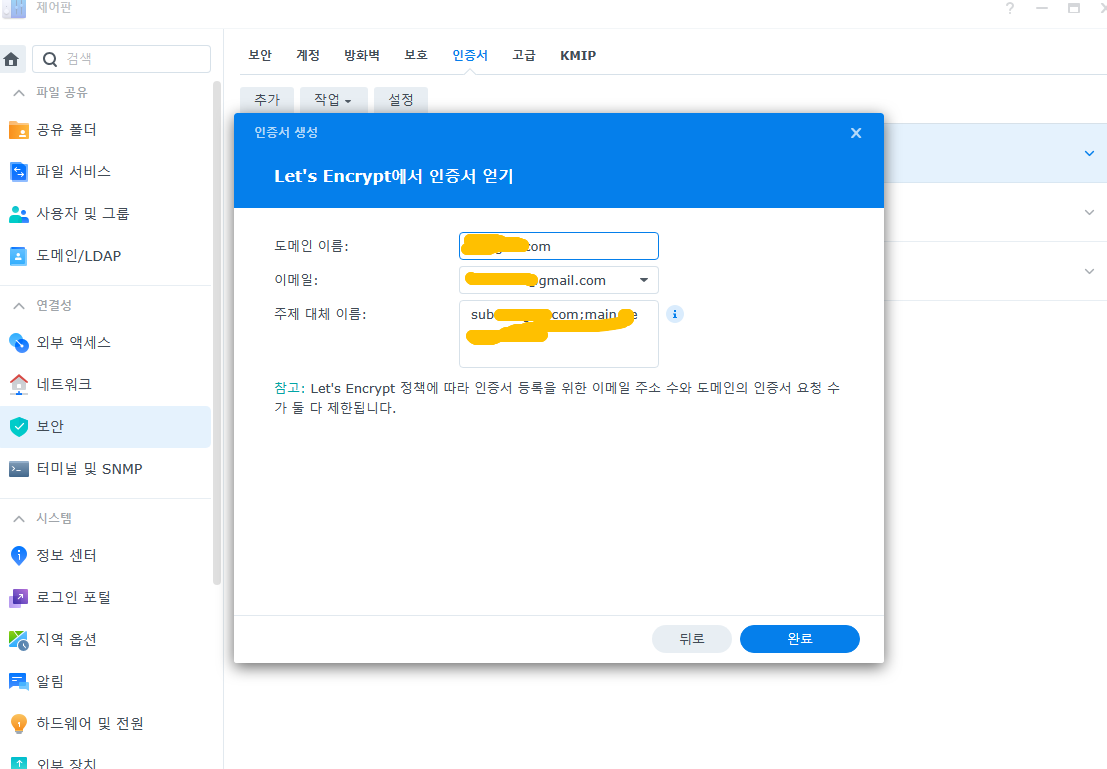
Task: Open the help question mark icon
Action: (x=1010, y=8)
